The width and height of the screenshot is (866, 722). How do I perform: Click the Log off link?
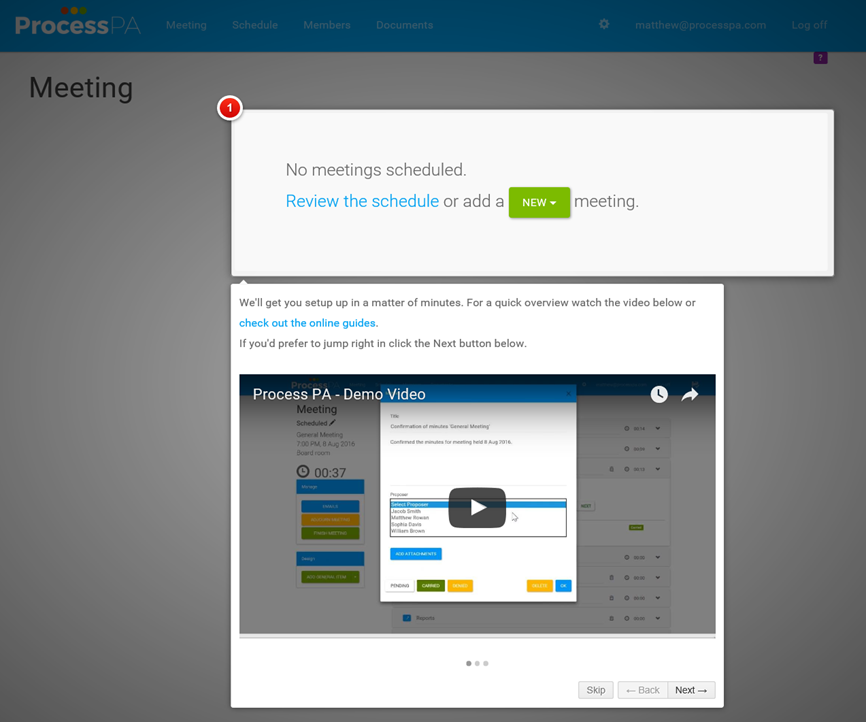(809, 25)
